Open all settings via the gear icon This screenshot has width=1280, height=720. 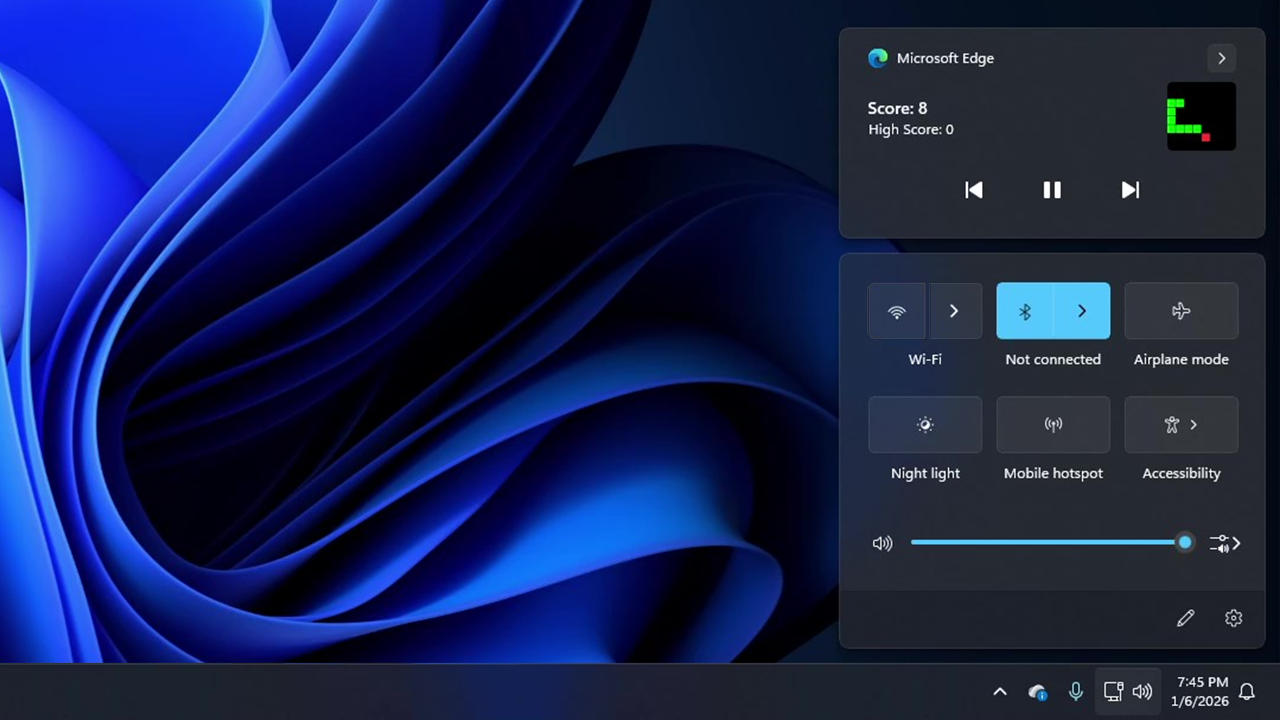point(1233,618)
